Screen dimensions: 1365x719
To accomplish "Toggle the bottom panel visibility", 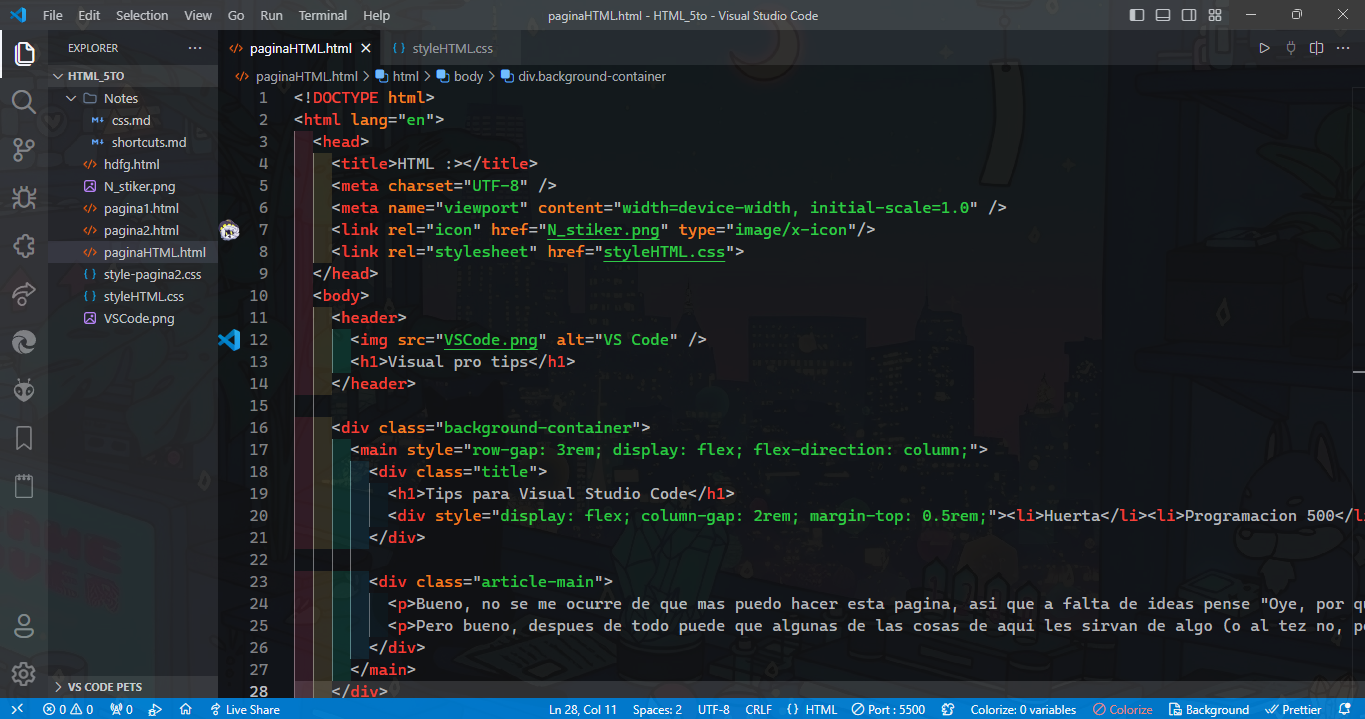I will [x=1163, y=15].
